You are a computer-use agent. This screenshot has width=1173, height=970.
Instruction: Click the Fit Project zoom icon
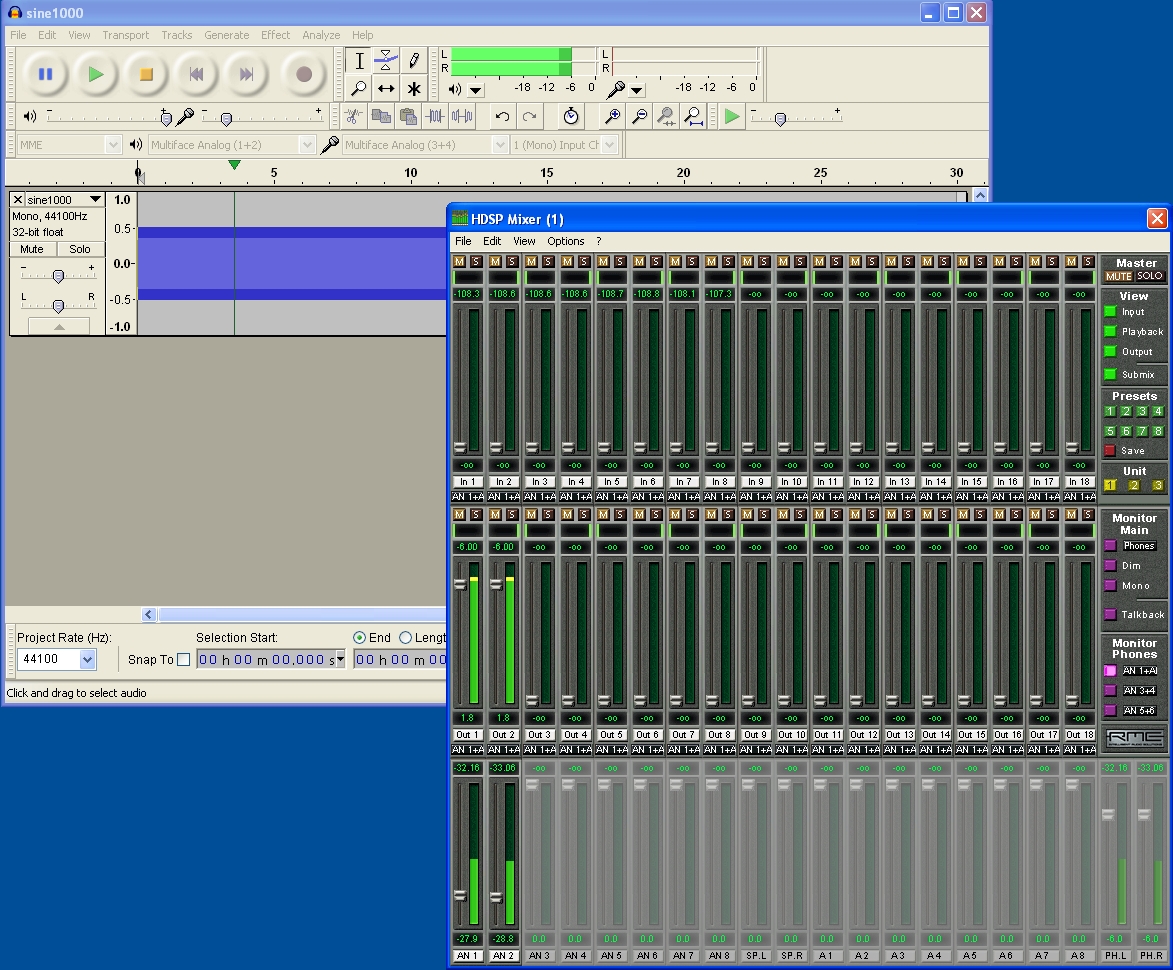tap(693, 116)
